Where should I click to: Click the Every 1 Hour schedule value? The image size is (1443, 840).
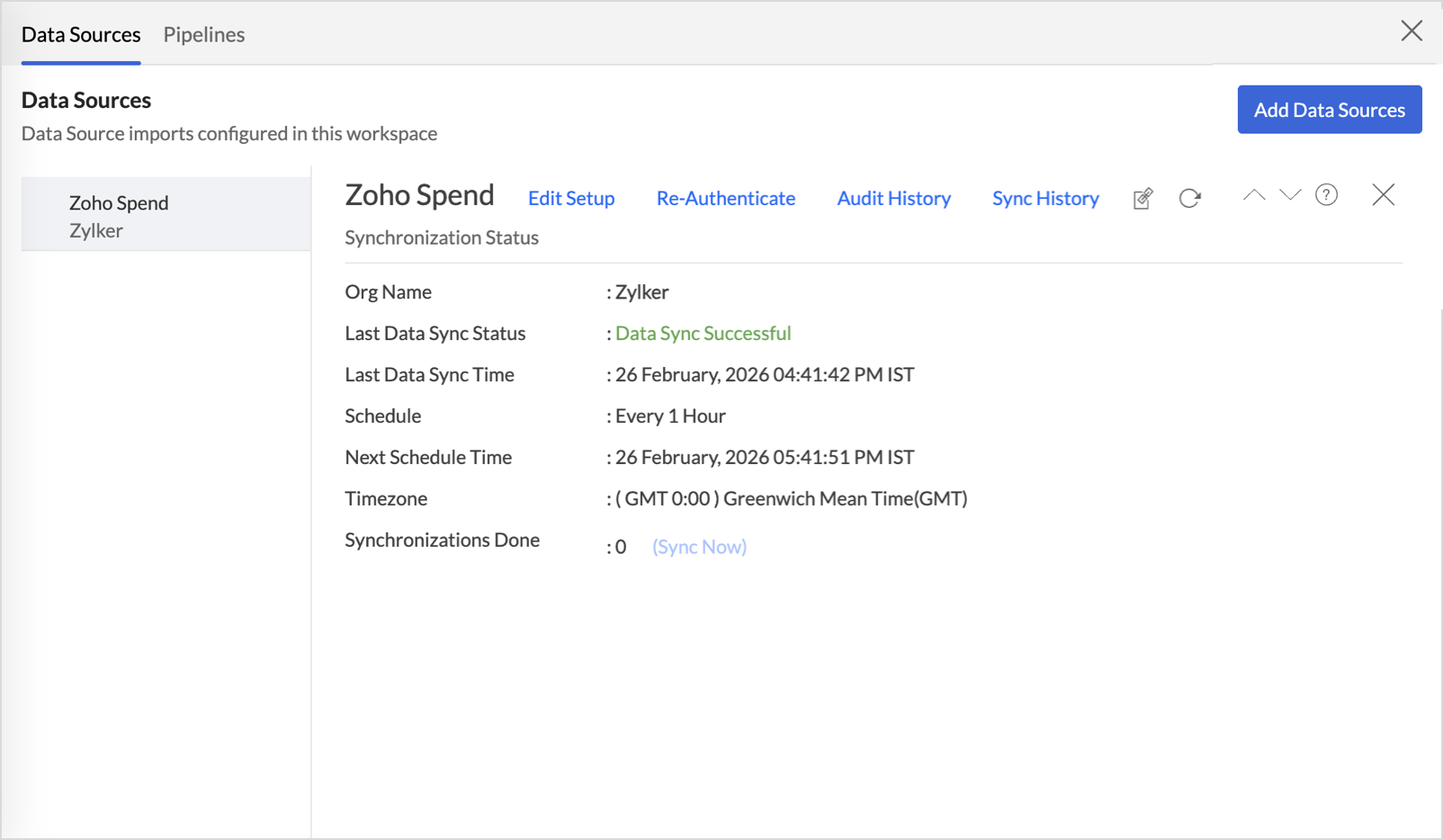pyautogui.click(x=670, y=416)
